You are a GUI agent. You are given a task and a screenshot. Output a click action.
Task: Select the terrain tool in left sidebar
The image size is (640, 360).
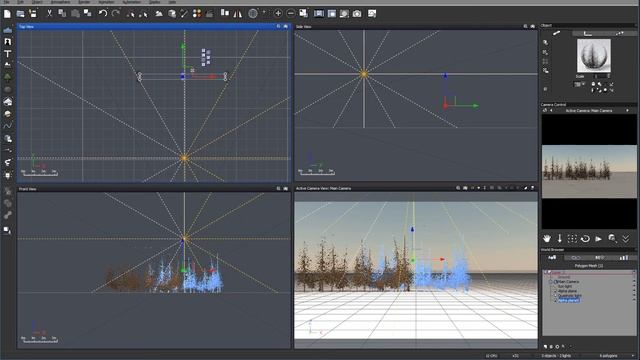(x=7, y=65)
